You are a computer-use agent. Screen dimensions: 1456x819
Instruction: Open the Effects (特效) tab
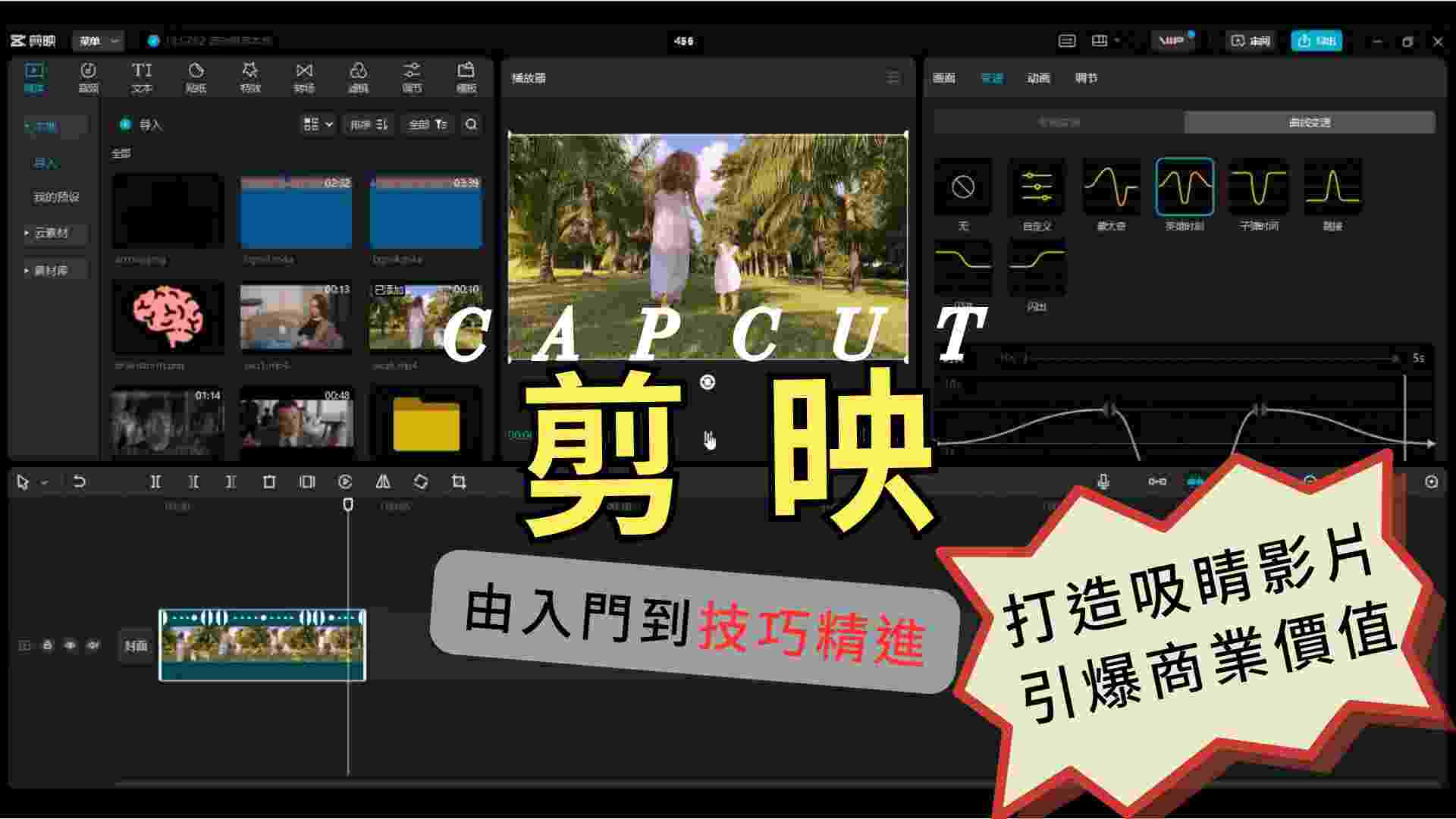pyautogui.click(x=250, y=77)
